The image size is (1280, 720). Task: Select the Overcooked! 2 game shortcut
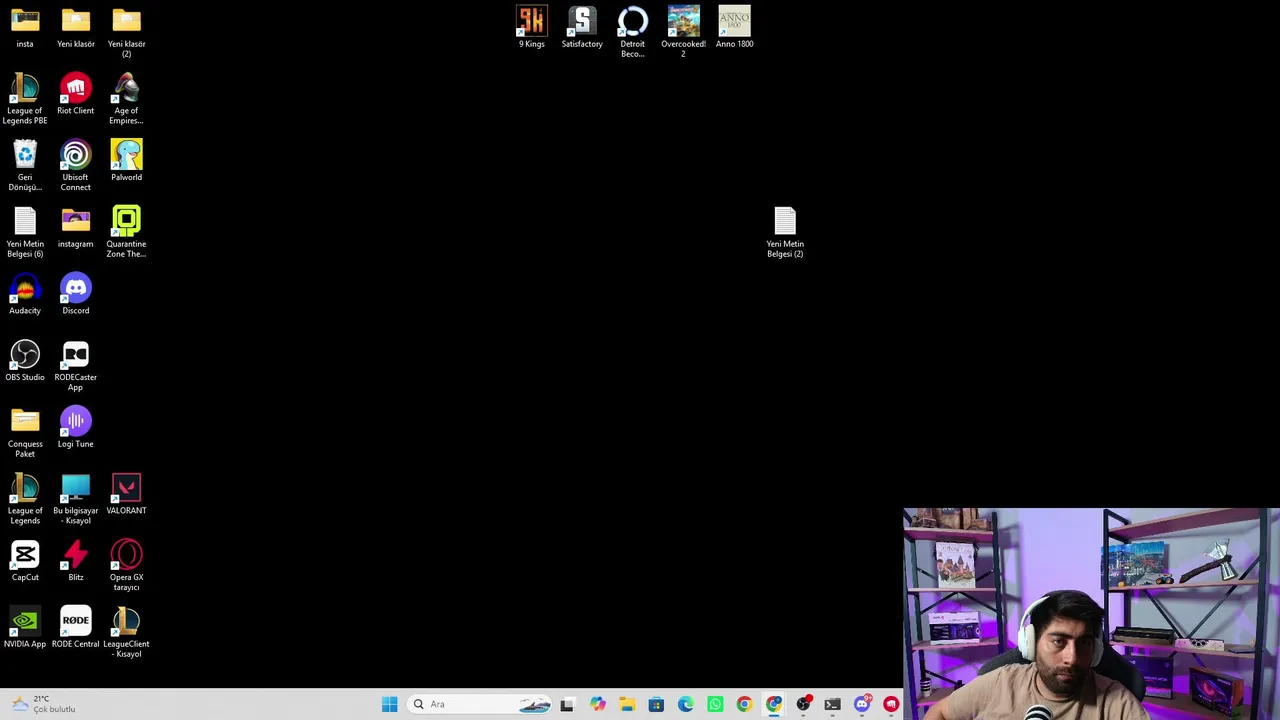(x=684, y=32)
